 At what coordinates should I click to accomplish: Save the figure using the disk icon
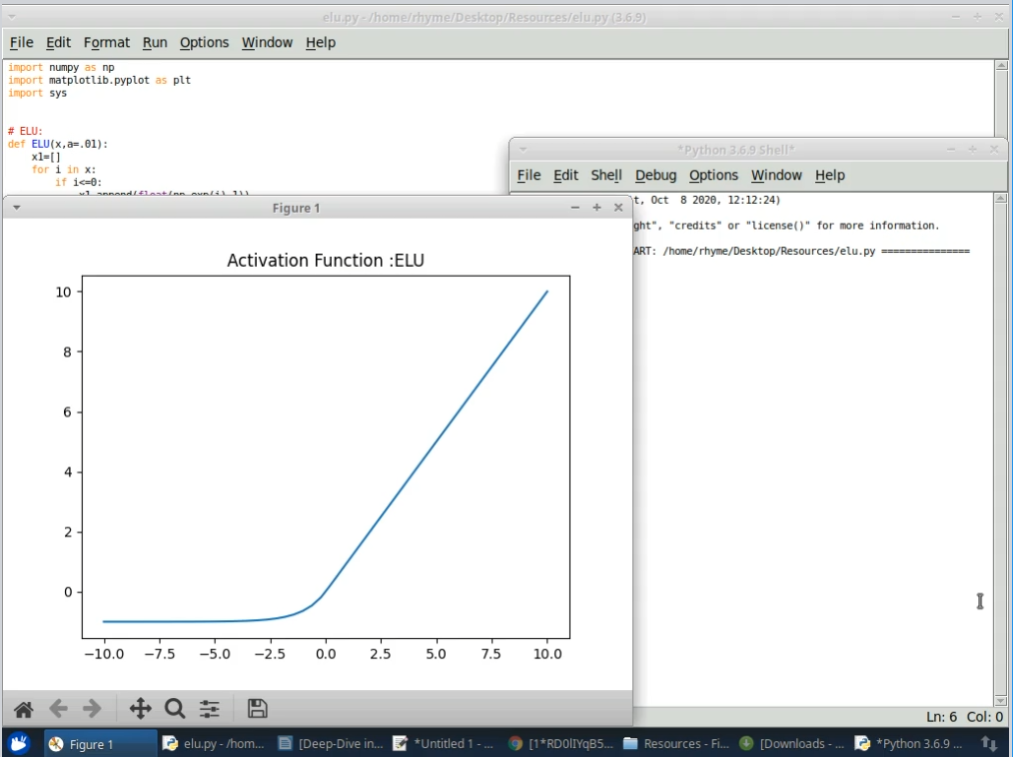point(256,708)
